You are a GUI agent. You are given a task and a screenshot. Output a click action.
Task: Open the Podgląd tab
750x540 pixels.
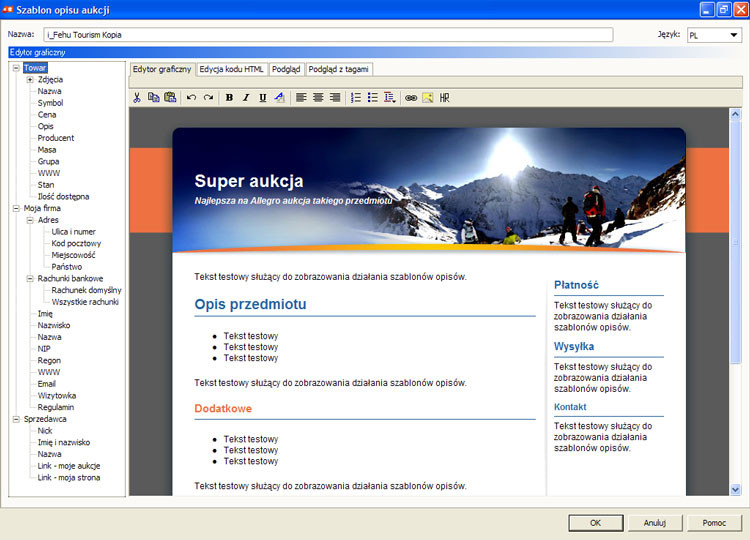click(x=286, y=69)
